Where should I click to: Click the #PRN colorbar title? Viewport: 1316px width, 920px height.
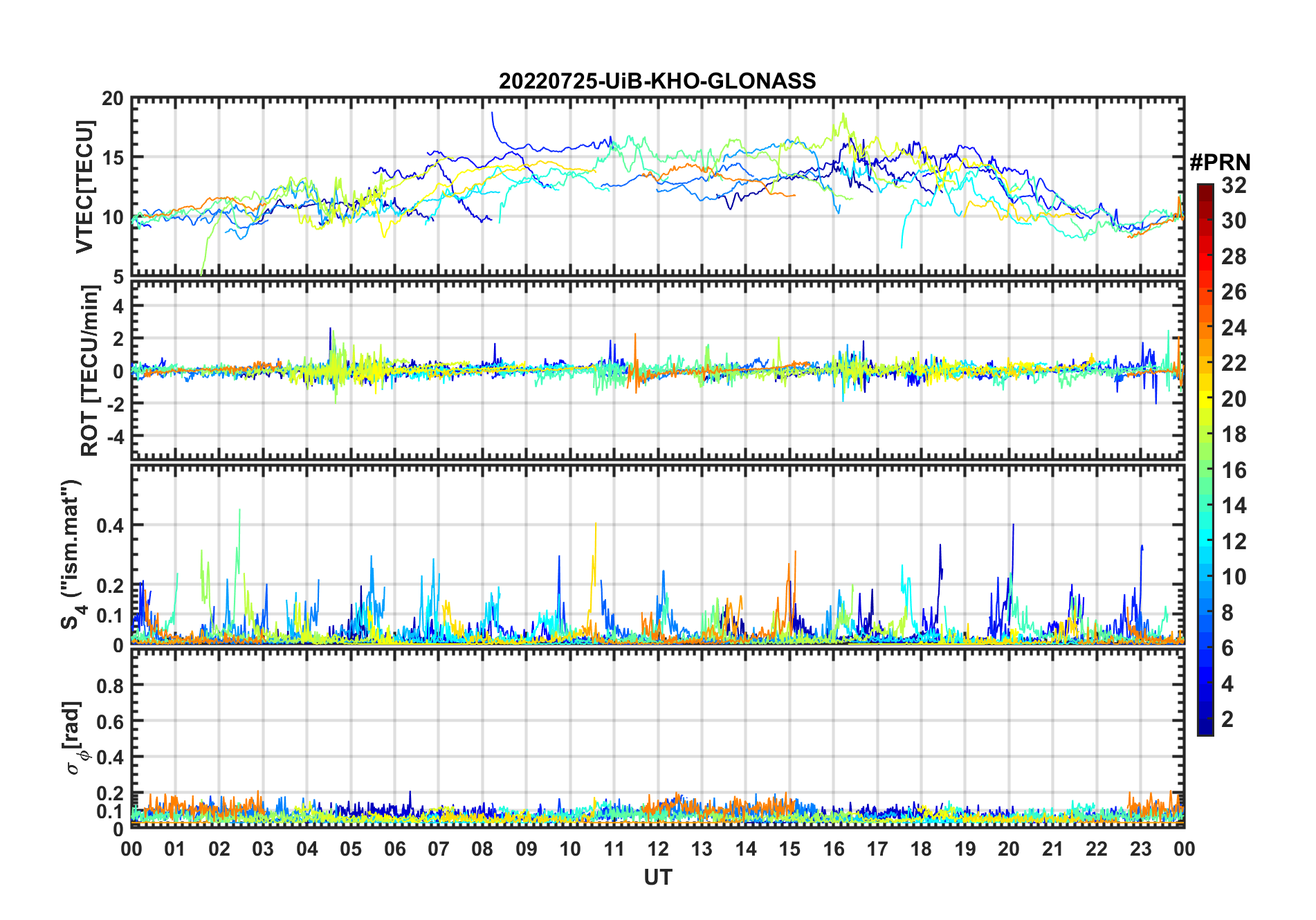(x=1220, y=163)
